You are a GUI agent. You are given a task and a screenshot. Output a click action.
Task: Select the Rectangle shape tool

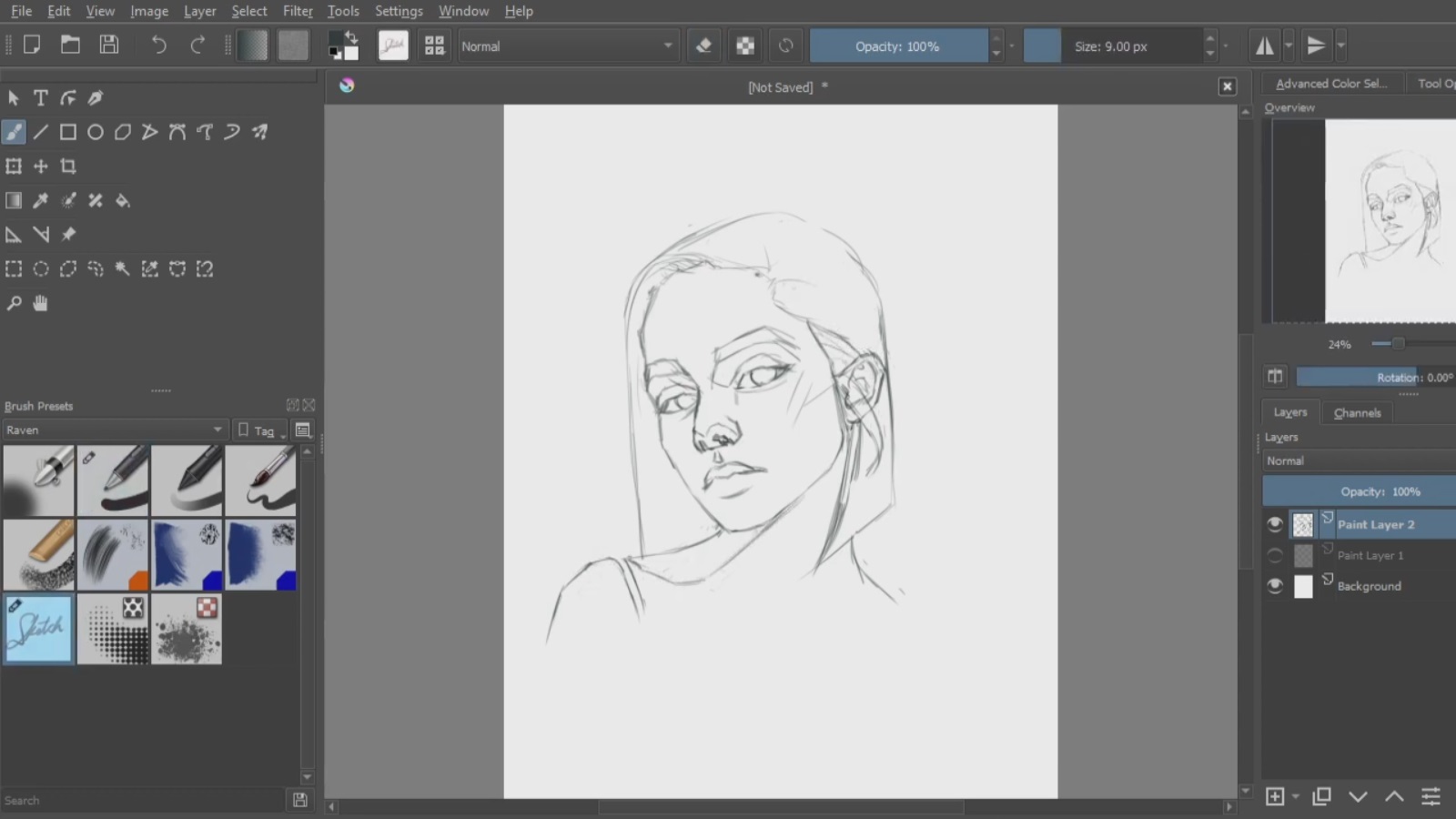tap(68, 132)
